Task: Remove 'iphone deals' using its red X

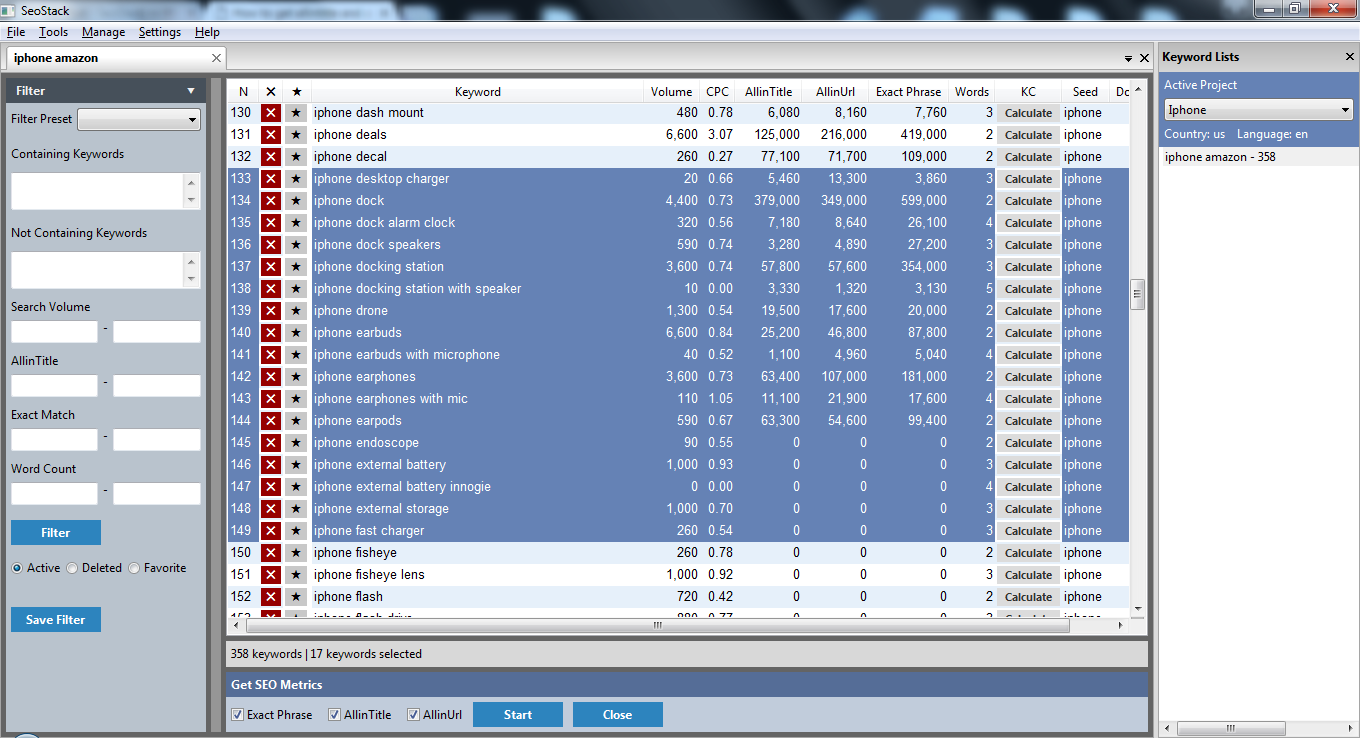Action: tap(270, 135)
